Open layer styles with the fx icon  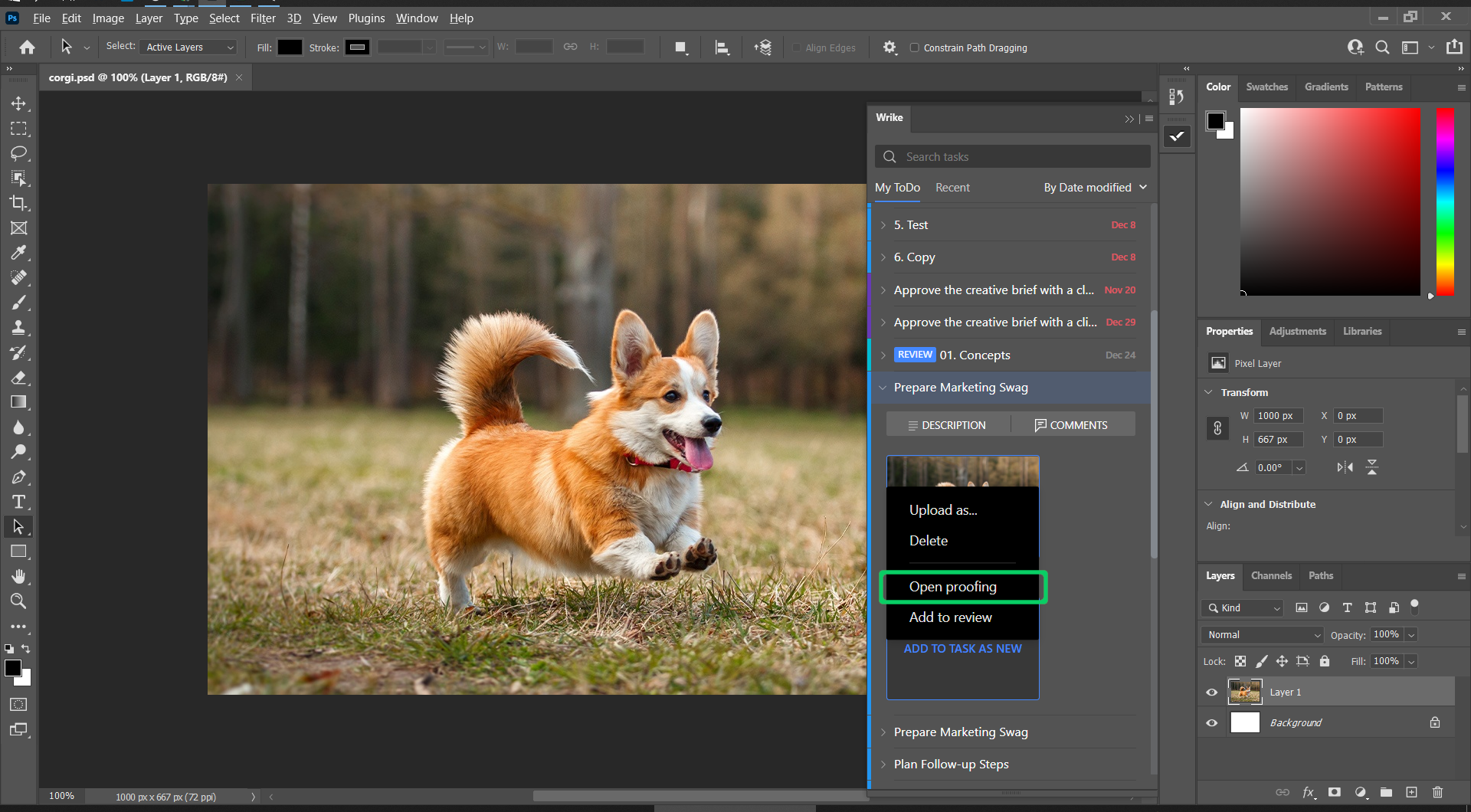pyautogui.click(x=1310, y=793)
